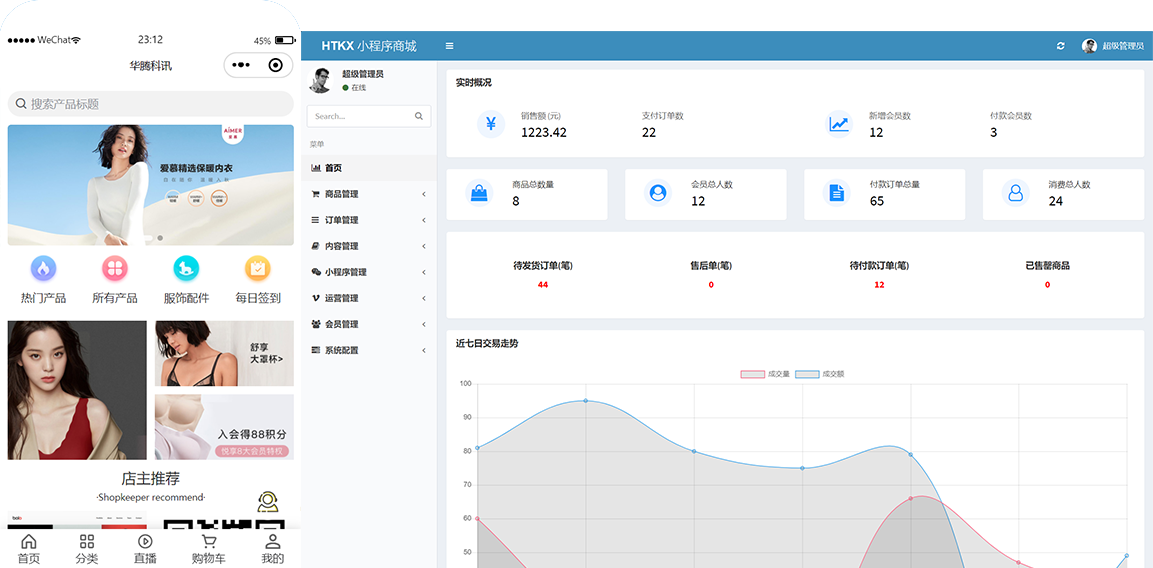Open the 超级管理员 account link in header
Screen dimensions: 1153x568
tap(1112, 46)
